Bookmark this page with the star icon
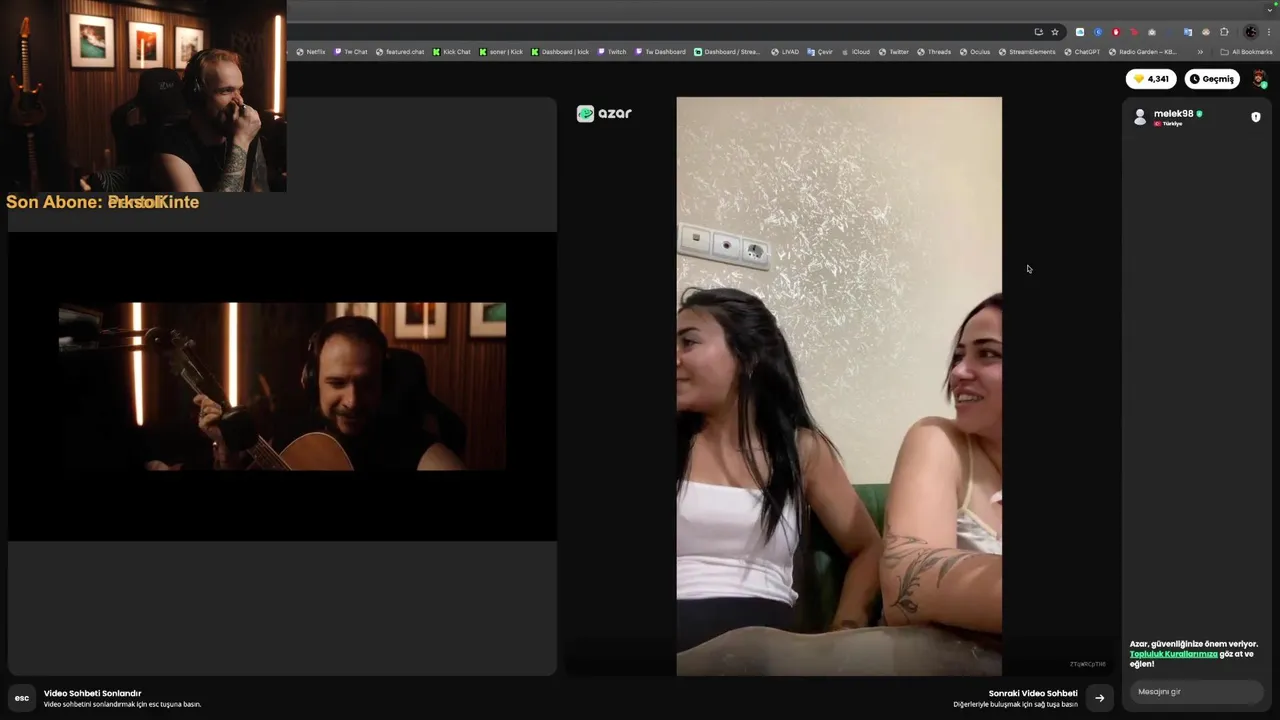 (1054, 32)
